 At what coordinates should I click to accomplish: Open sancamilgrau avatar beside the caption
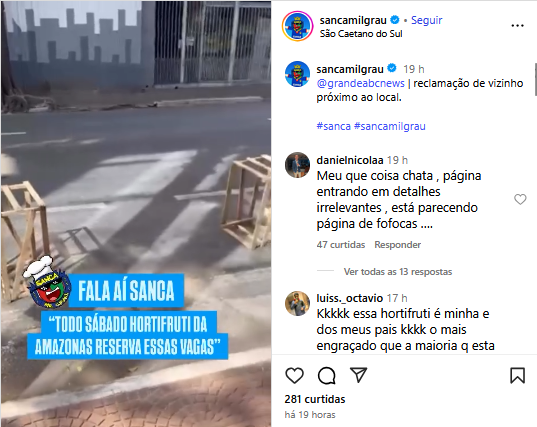[x=297, y=74]
